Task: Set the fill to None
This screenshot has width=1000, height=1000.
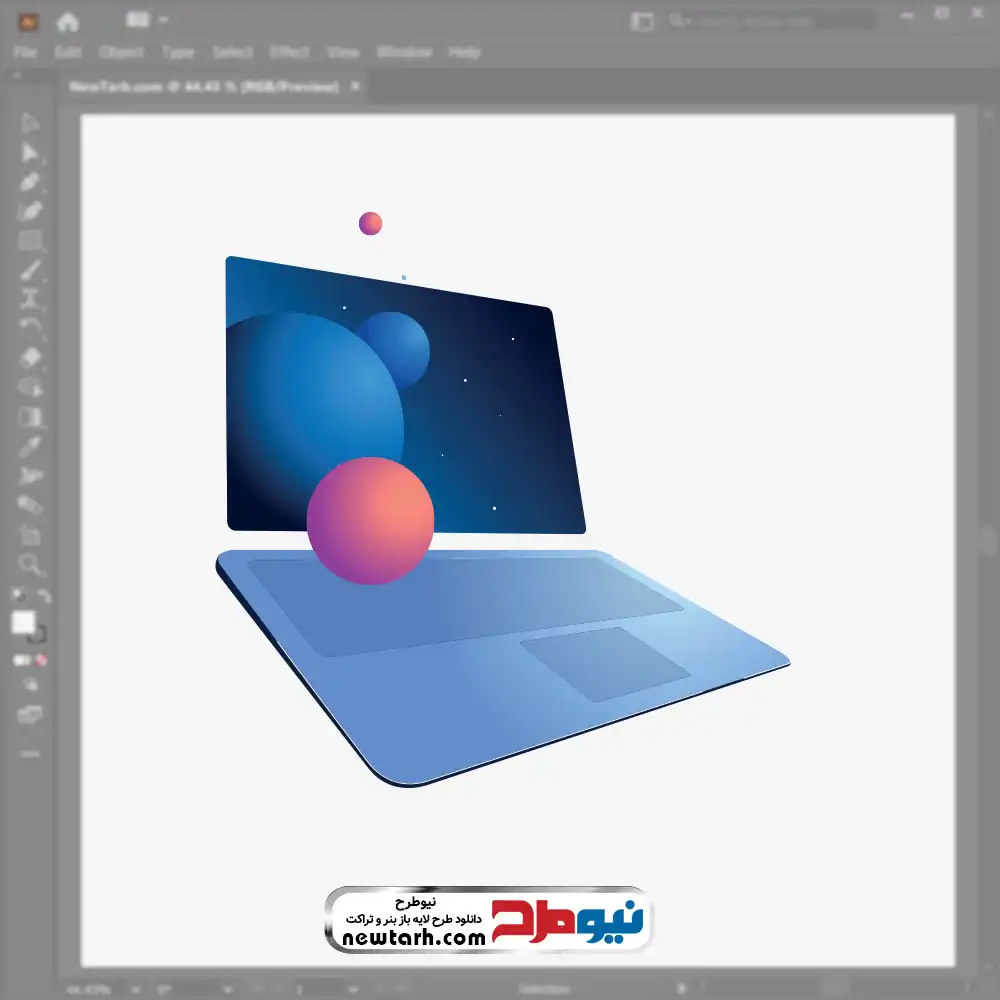Action: tap(42, 660)
